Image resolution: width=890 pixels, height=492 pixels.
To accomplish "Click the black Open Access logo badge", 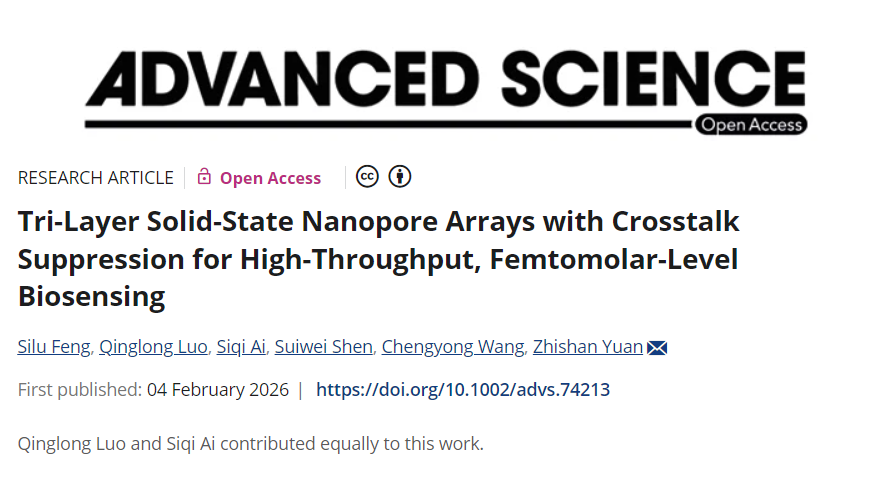I will click(x=751, y=125).
